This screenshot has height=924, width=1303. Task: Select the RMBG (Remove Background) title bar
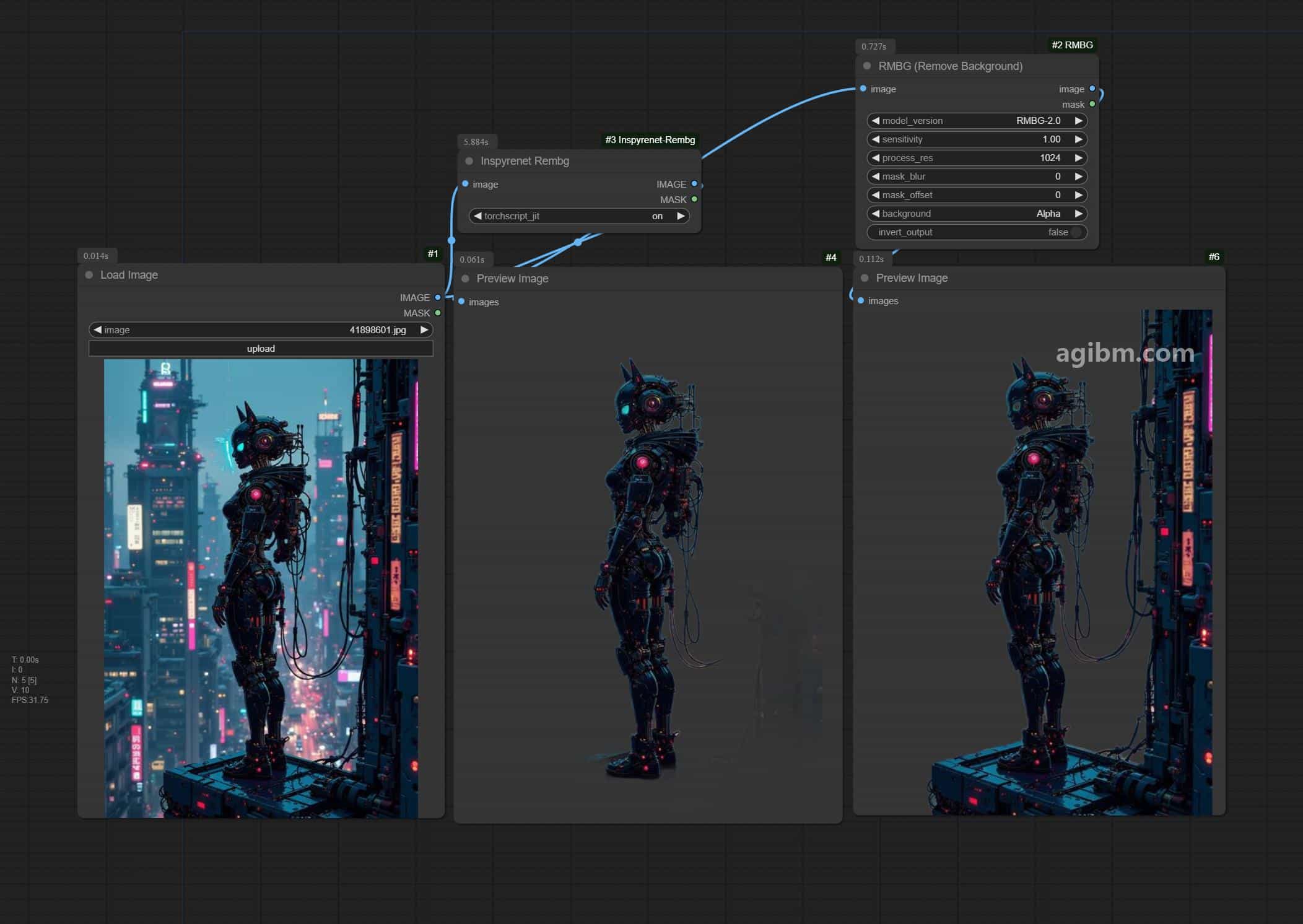click(977, 66)
